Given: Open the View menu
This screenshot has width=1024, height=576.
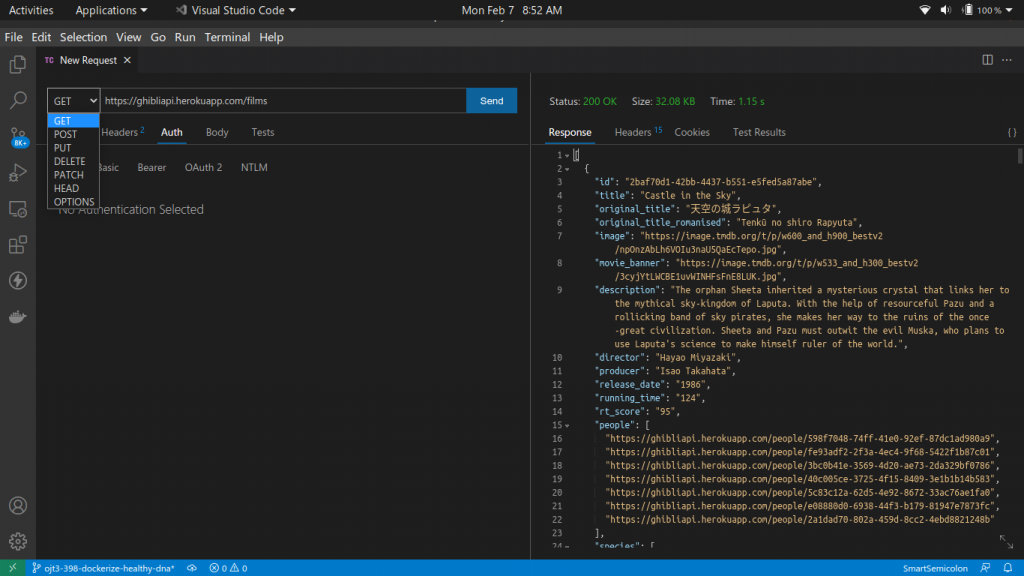Looking at the screenshot, I should click(128, 37).
